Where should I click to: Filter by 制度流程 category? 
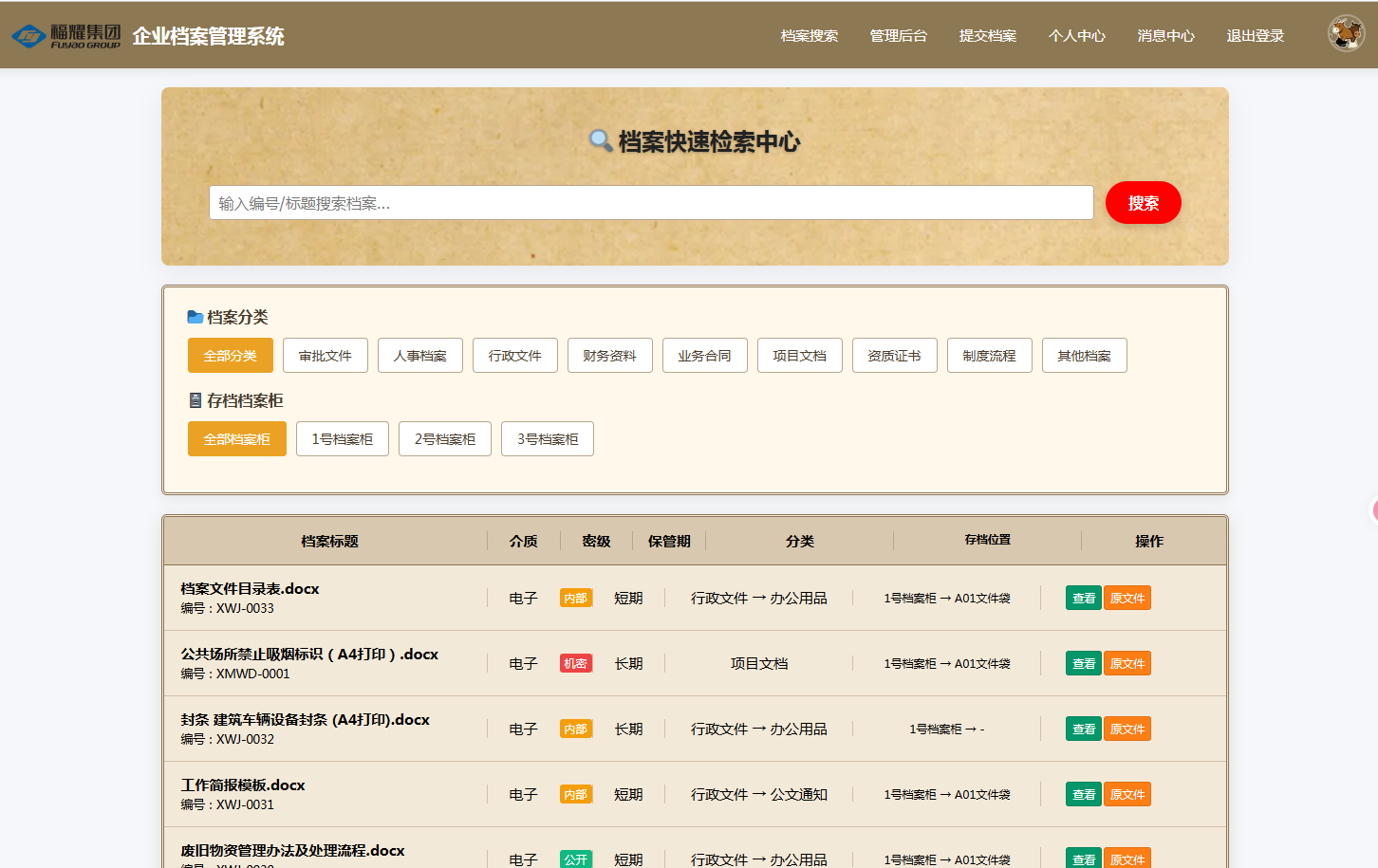click(990, 356)
